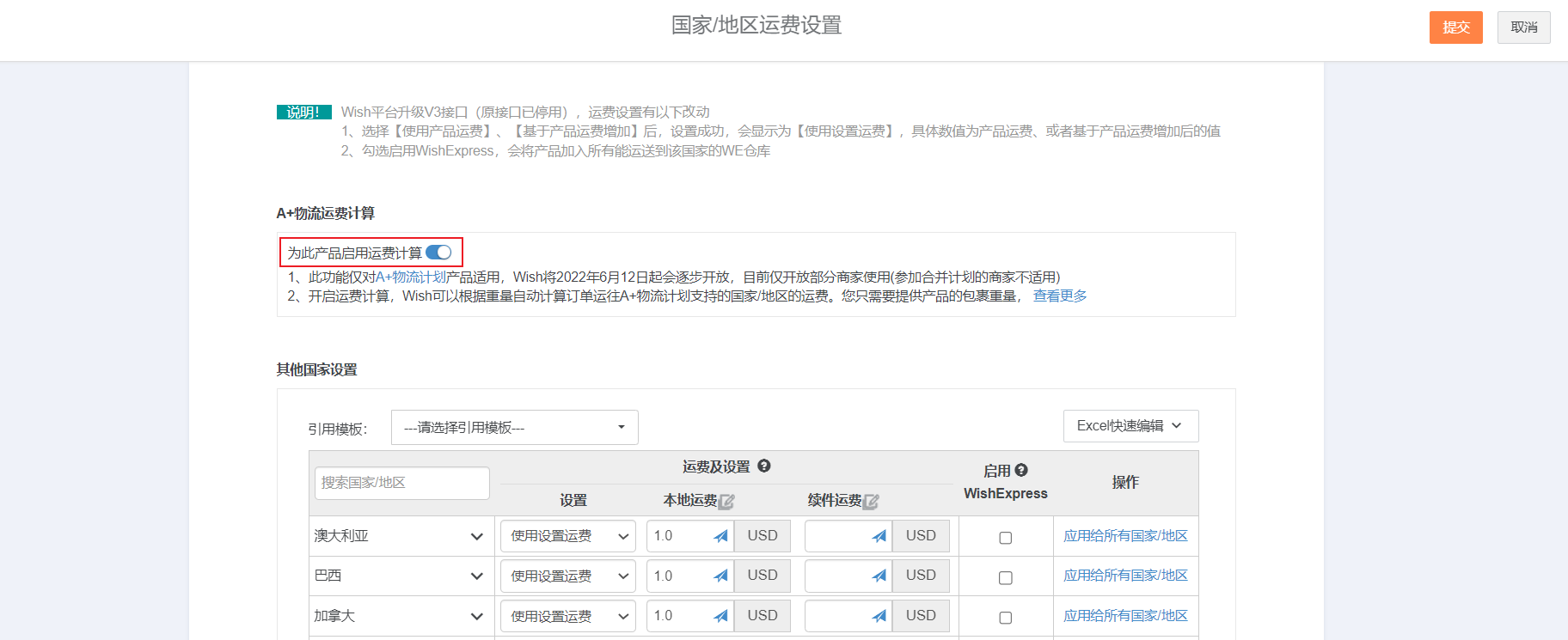1568x640 pixels.
Task: Click the apply arrow icon in 巴西 续件运费 field
Action: (879, 576)
